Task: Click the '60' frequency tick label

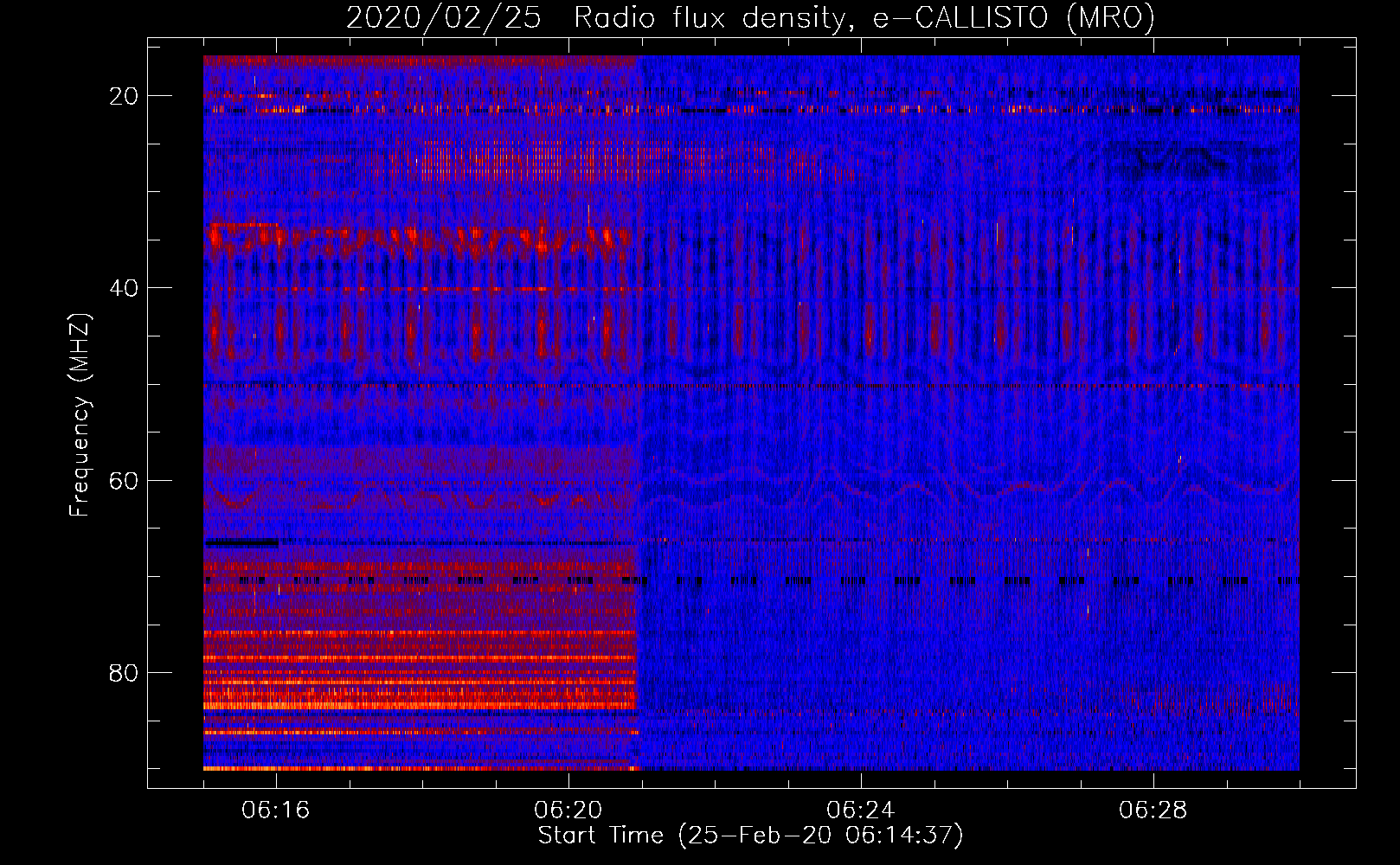Action: click(x=124, y=480)
